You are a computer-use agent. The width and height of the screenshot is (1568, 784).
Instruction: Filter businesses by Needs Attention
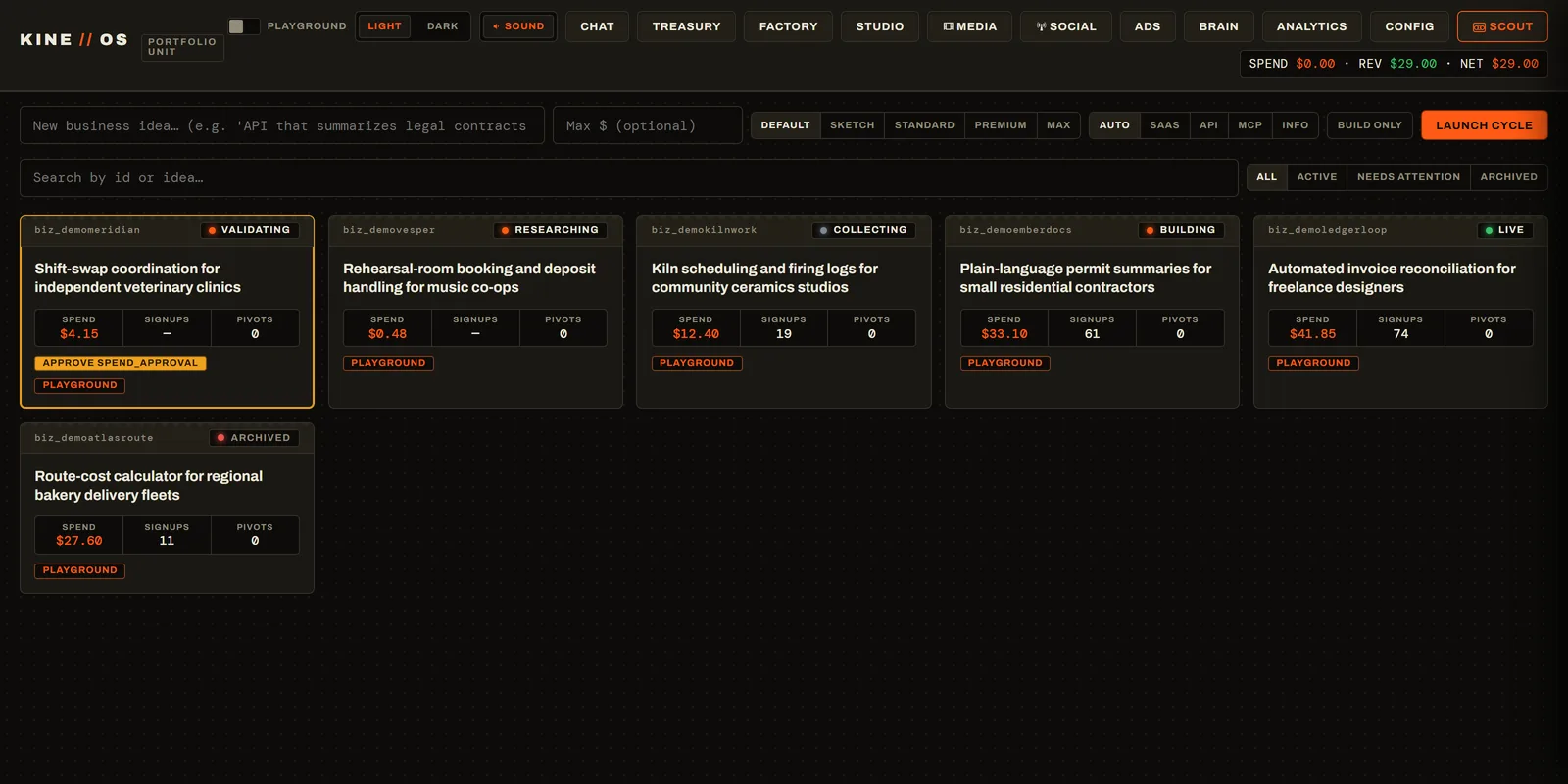click(x=1408, y=177)
